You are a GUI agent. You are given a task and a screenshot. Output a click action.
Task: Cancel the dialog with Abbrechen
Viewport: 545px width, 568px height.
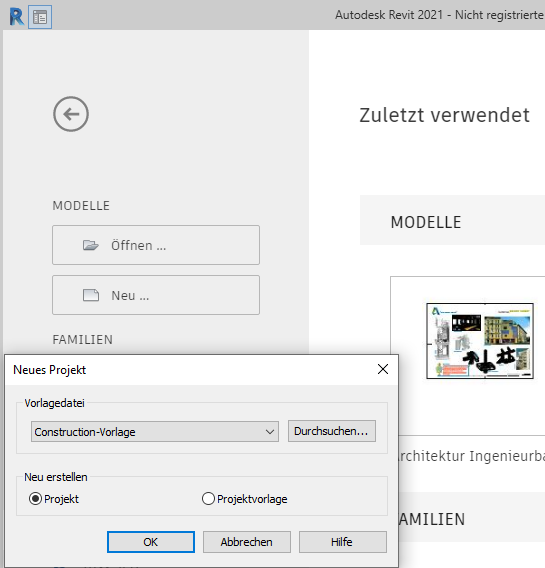(247, 542)
